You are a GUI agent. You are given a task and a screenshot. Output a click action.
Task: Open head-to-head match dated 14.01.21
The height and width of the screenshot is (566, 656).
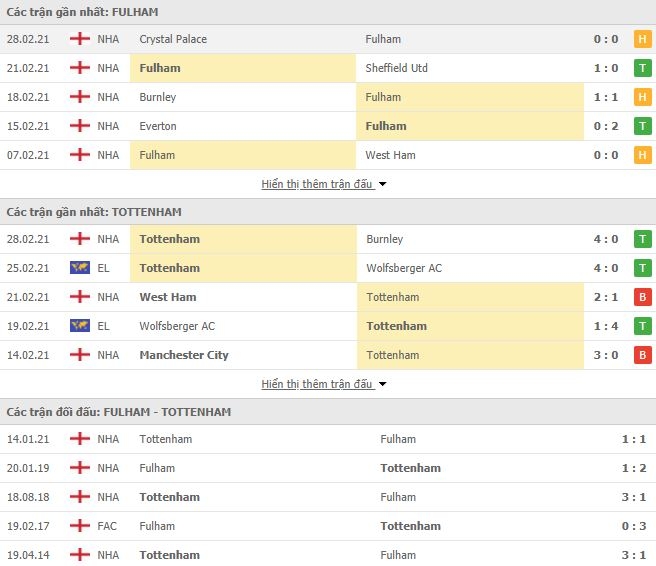pos(328,439)
